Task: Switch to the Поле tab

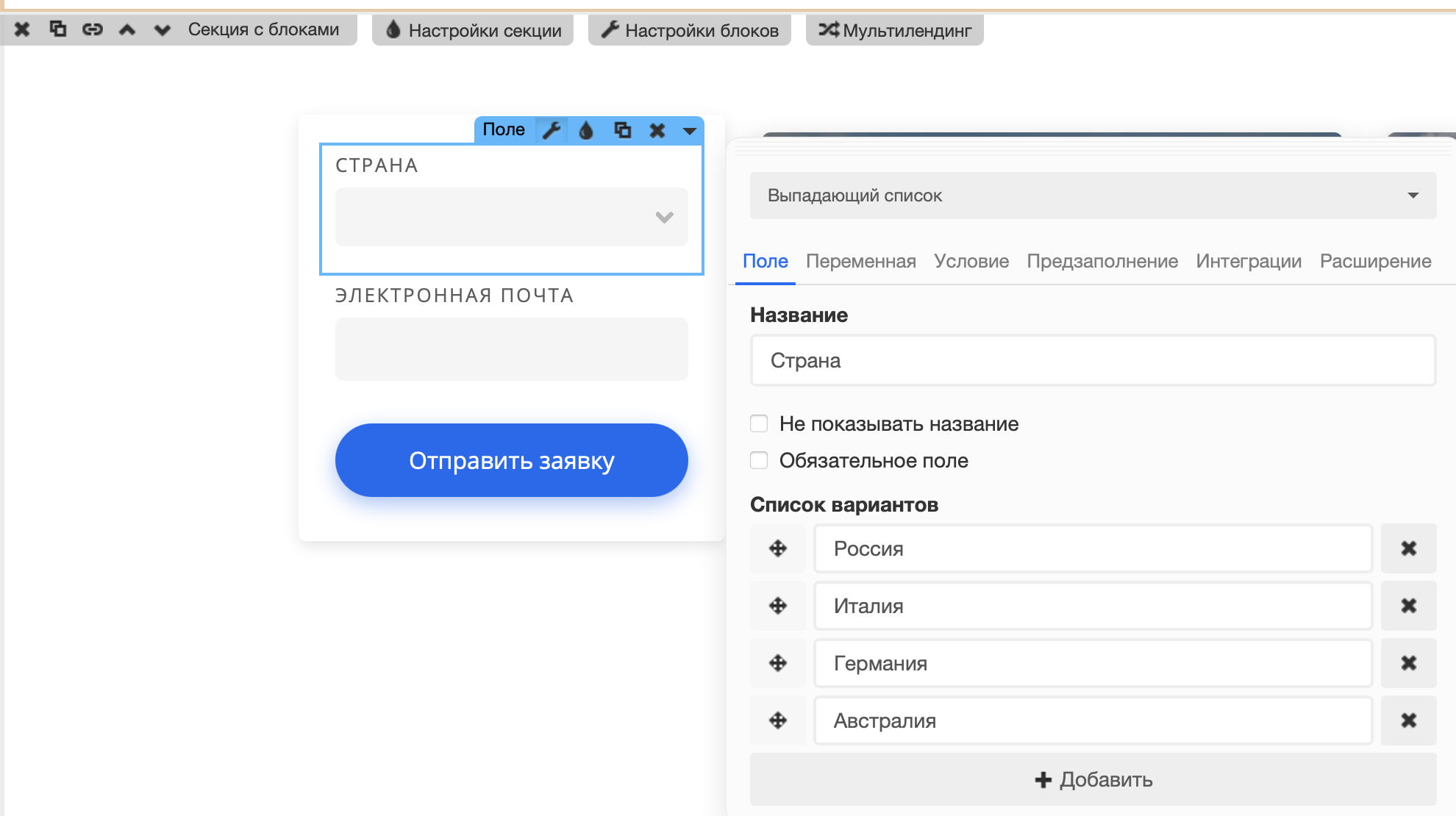Action: click(x=766, y=261)
